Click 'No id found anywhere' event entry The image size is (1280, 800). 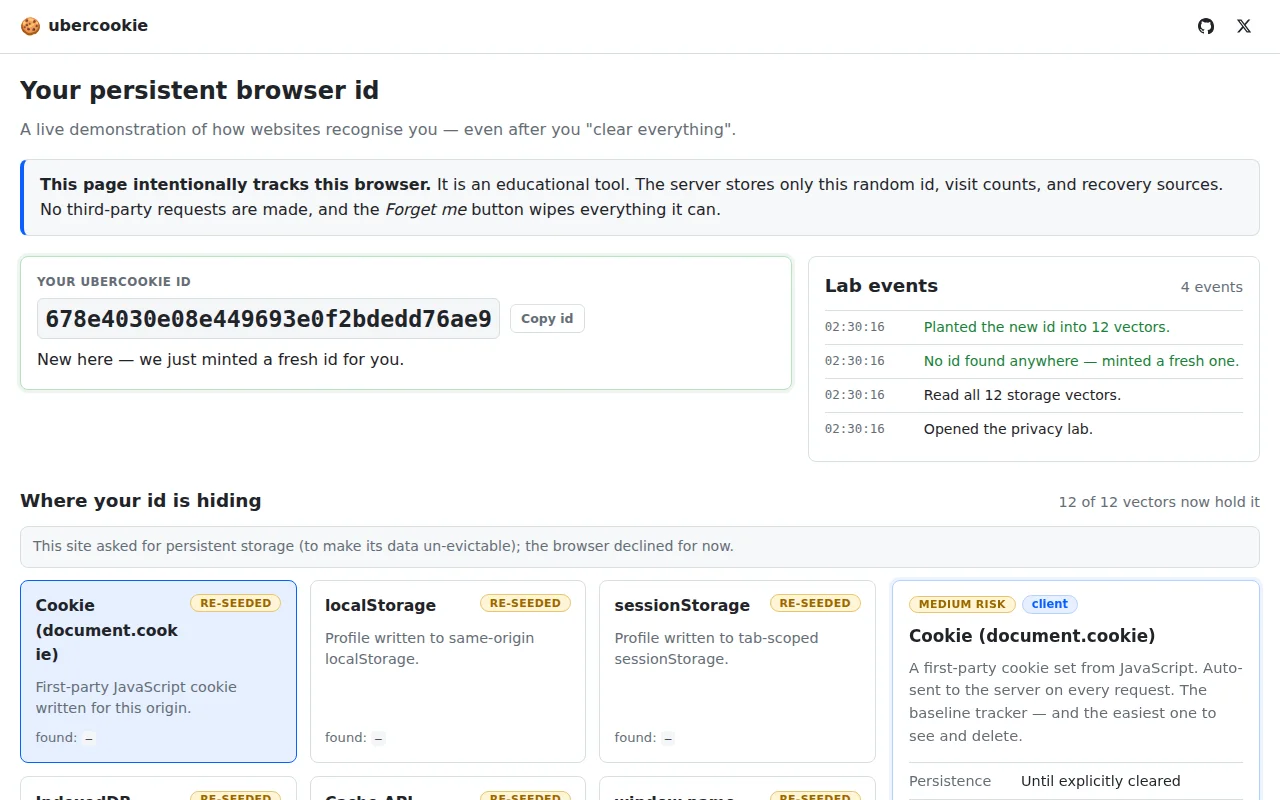tap(1081, 361)
